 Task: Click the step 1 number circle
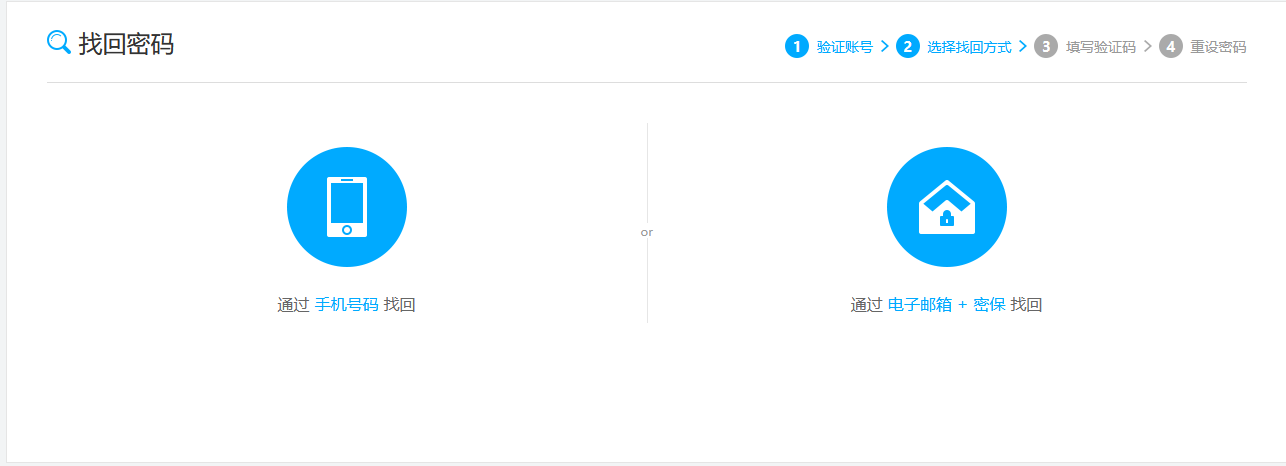pos(796,47)
